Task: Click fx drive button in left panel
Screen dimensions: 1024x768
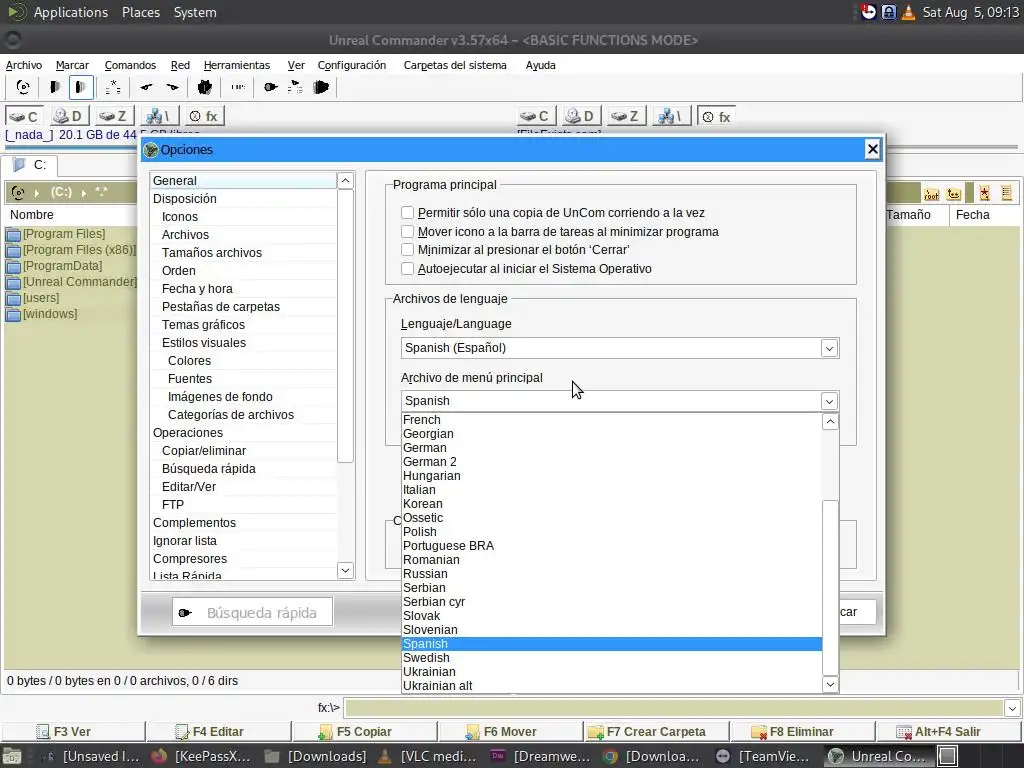Action: click(x=204, y=116)
